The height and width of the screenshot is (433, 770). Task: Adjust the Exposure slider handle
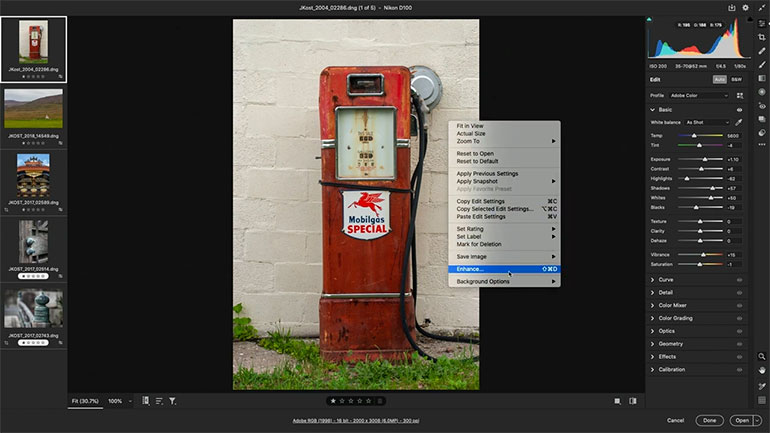click(x=705, y=159)
